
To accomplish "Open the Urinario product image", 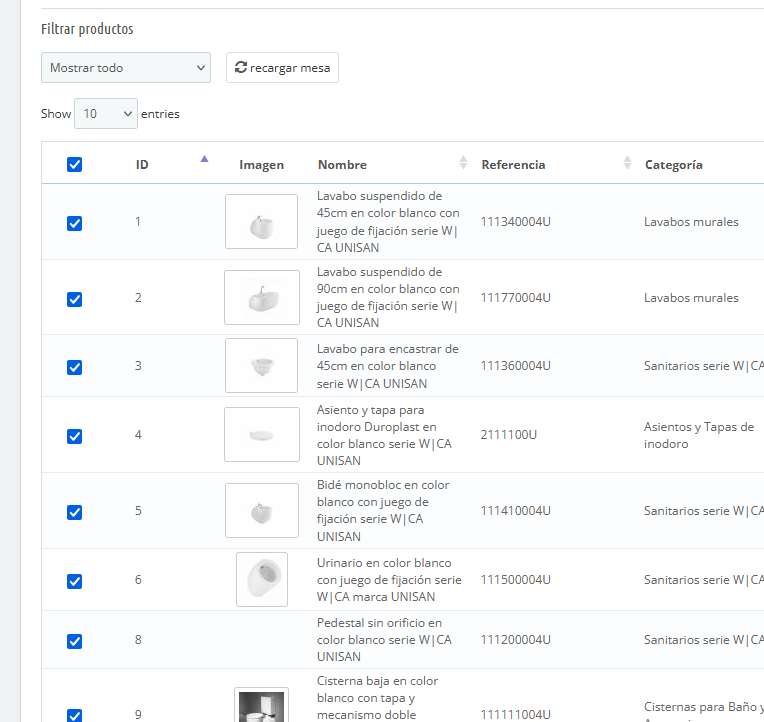I will [261, 580].
